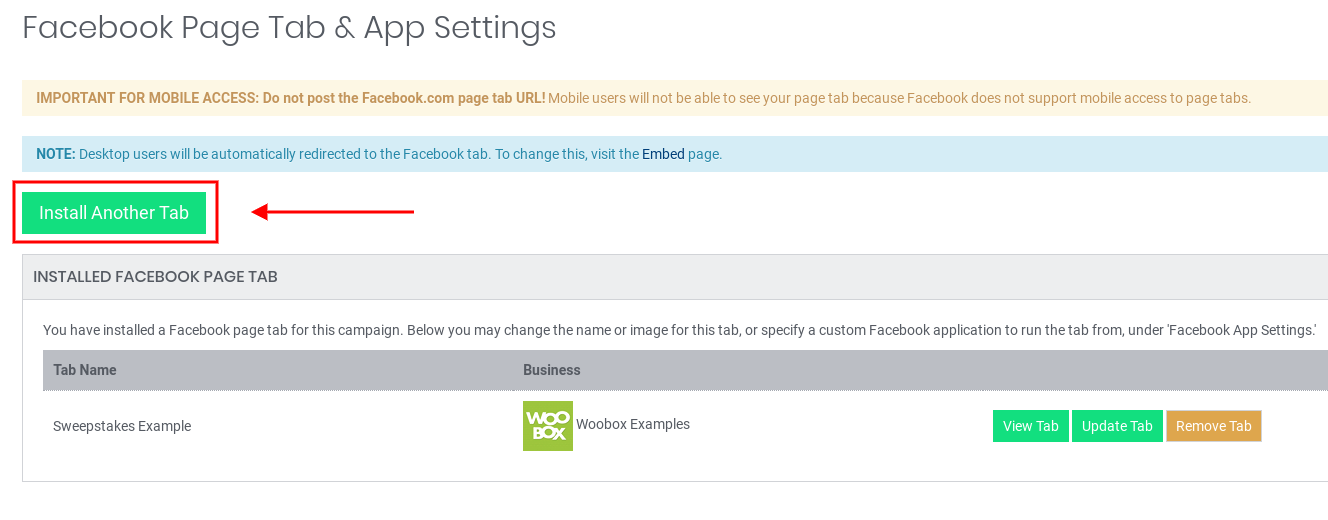The image size is (1328, 520).
Task: Click the bold NOTE: label
Action: pyautogui.click(x=56, y=154)
